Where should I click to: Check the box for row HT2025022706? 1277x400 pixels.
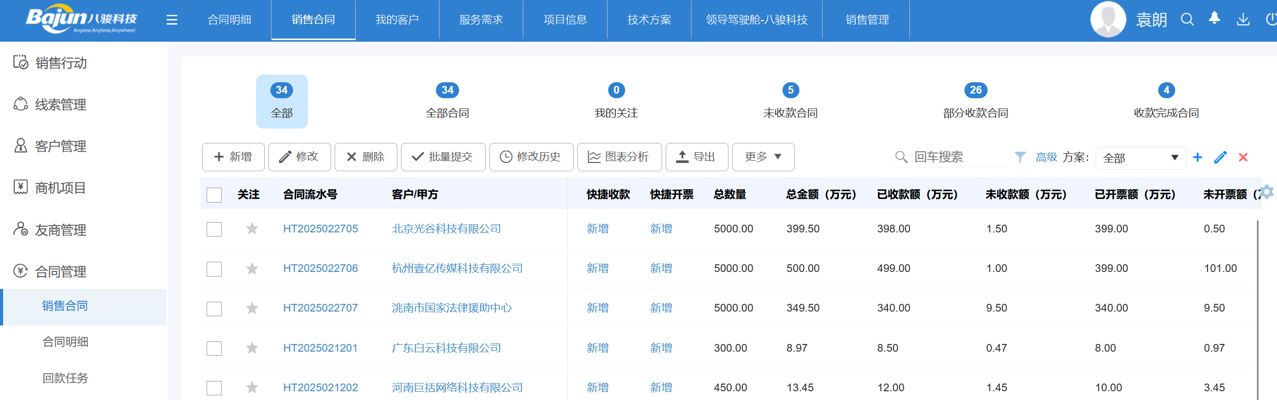click(214, 269)
